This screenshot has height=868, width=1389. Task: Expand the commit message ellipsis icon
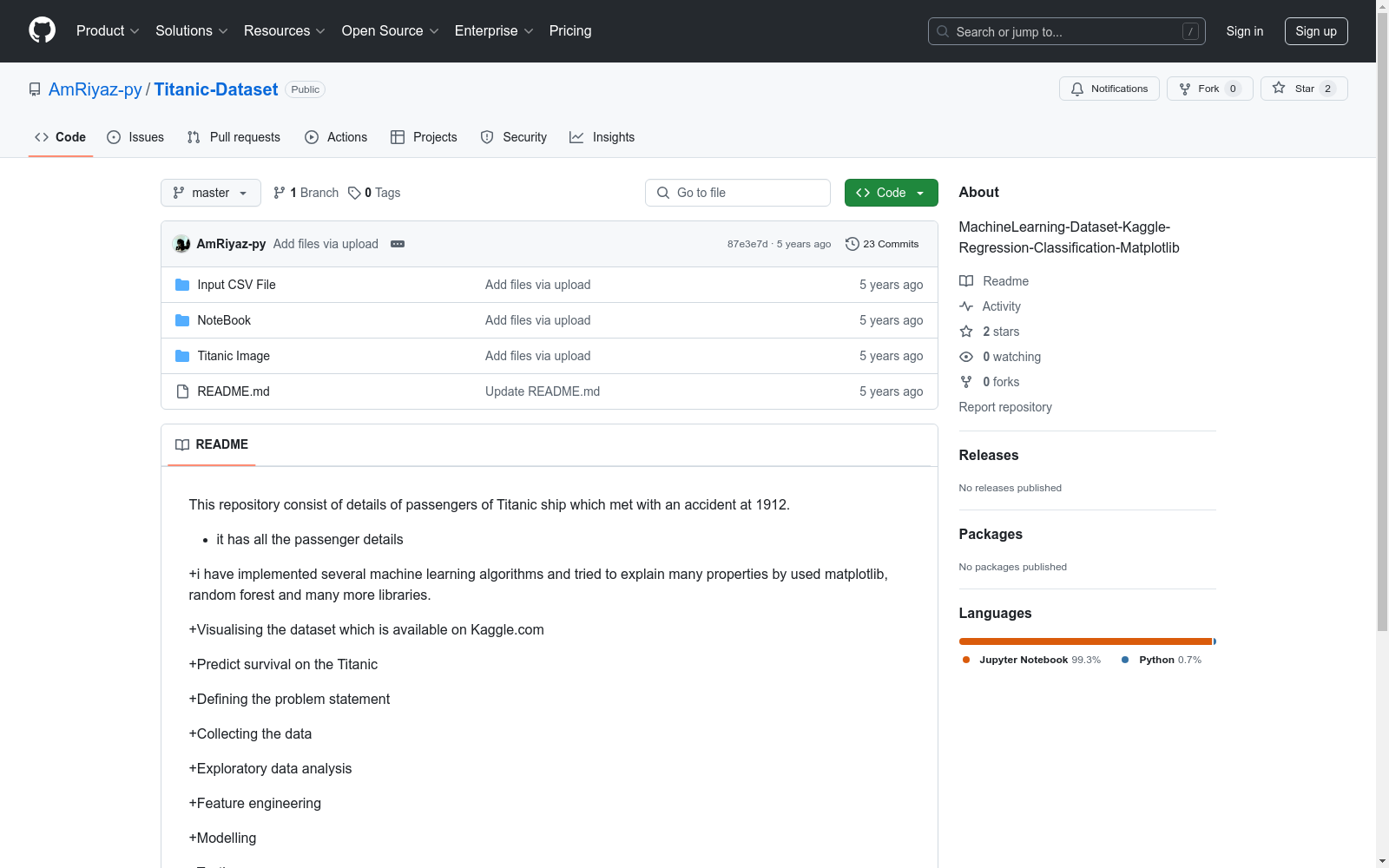coord(398,244)
